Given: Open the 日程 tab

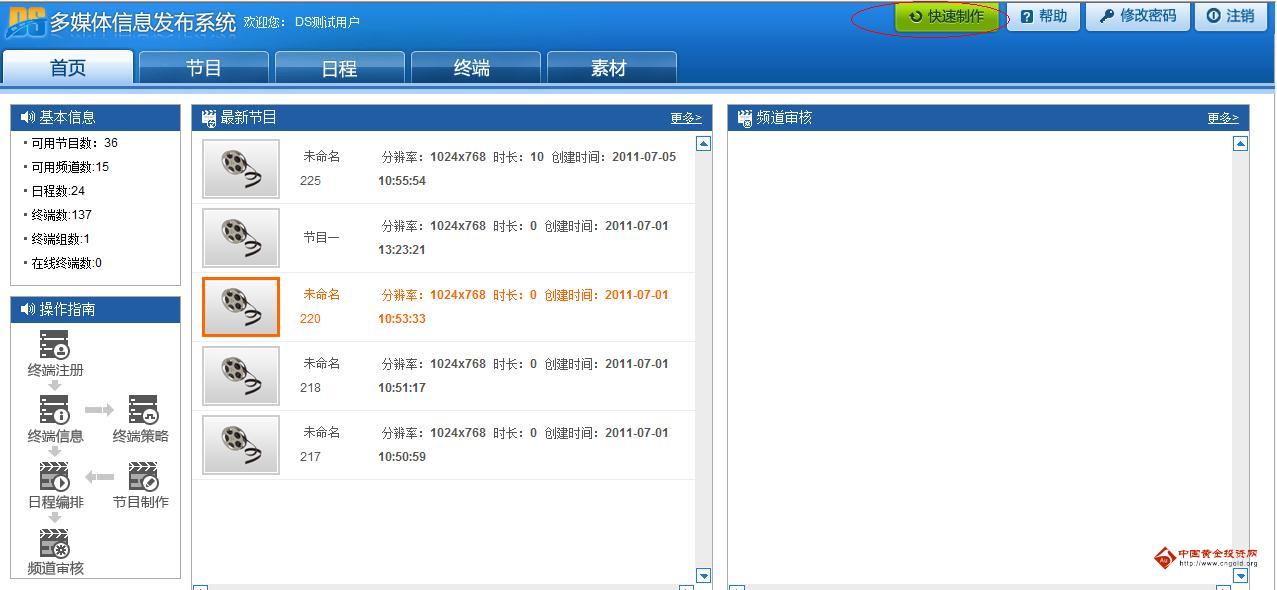Looking at the screenshot, I should click(340, 68).
